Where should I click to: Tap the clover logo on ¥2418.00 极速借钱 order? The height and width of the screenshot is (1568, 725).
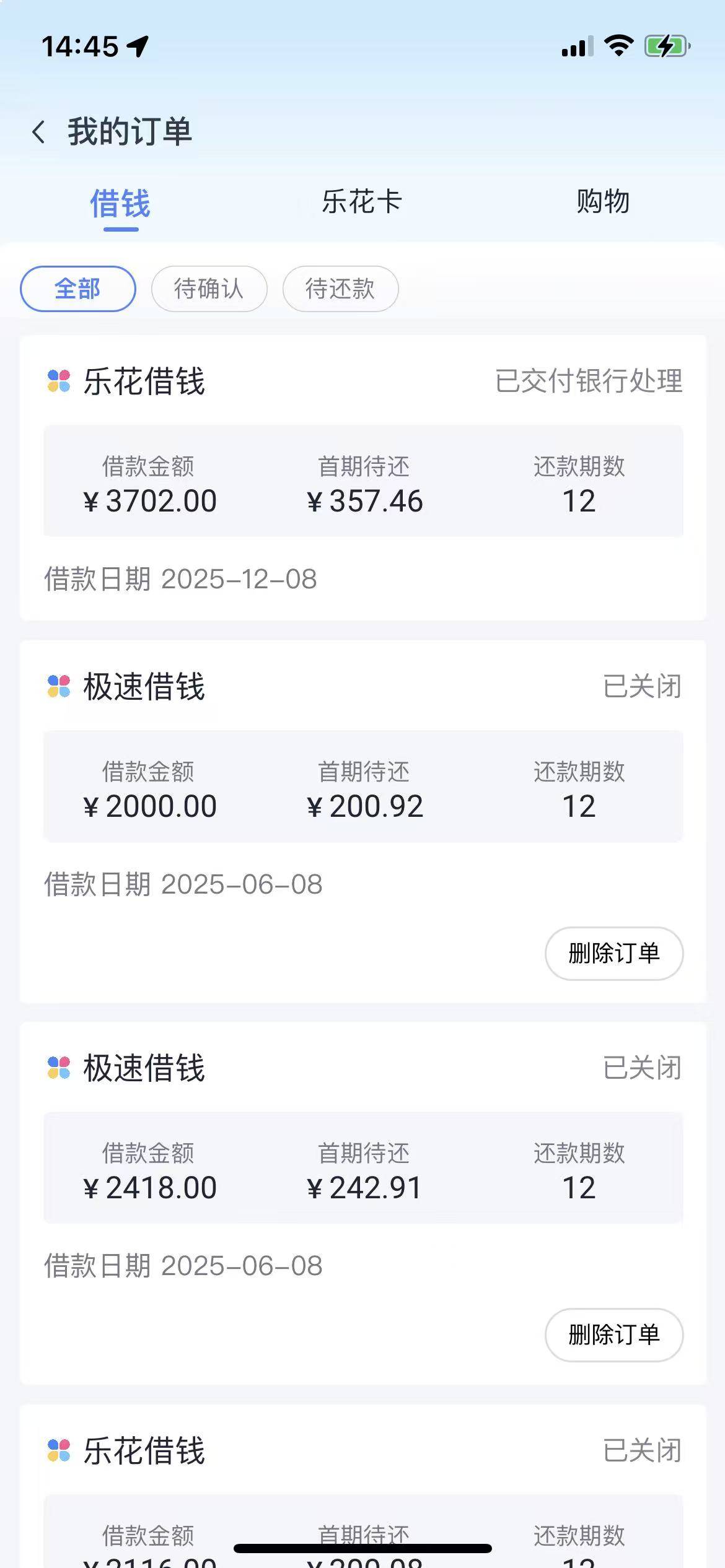tap(59, 1068)
